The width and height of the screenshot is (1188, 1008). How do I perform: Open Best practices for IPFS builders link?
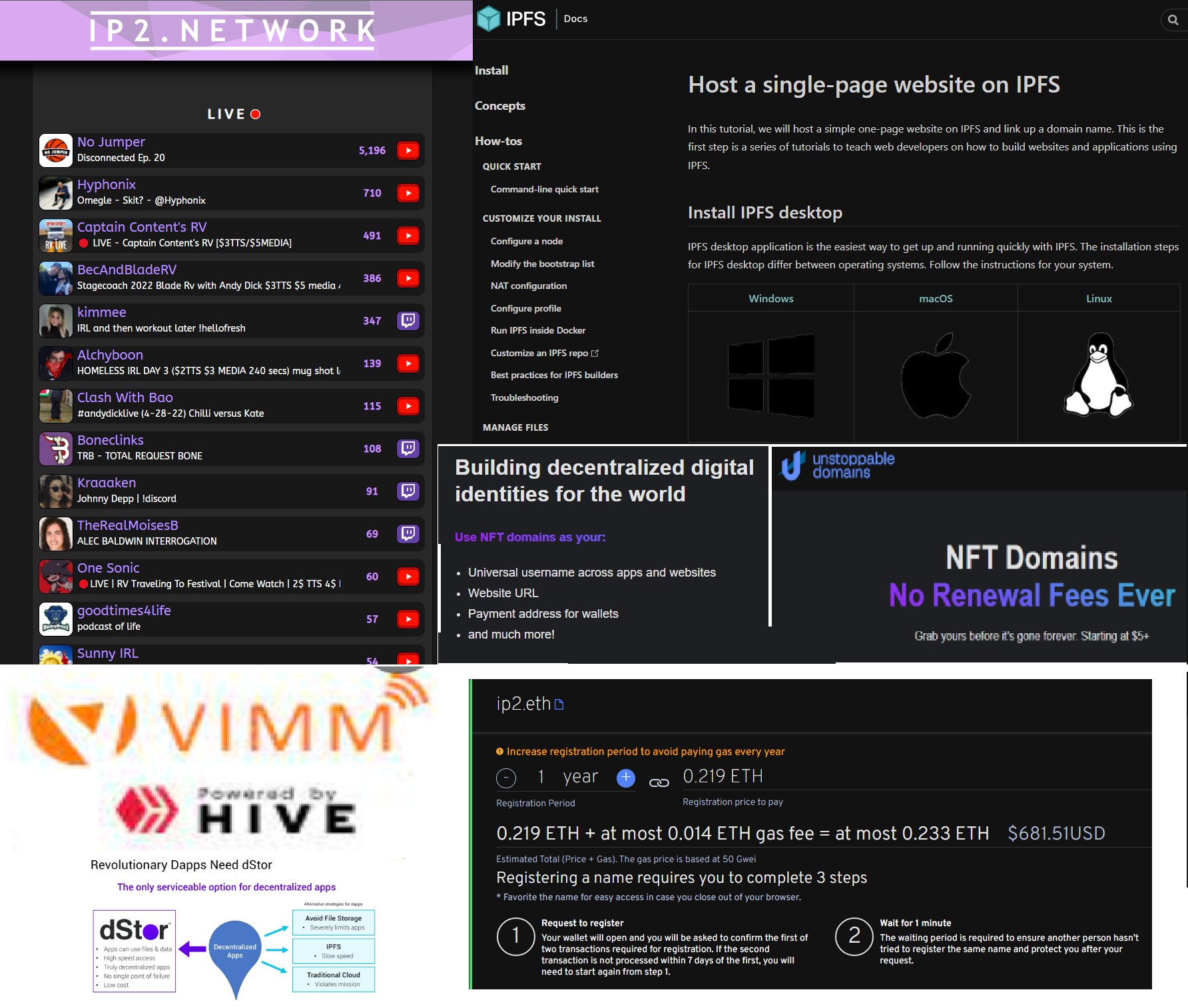click(x=554, y=375)
